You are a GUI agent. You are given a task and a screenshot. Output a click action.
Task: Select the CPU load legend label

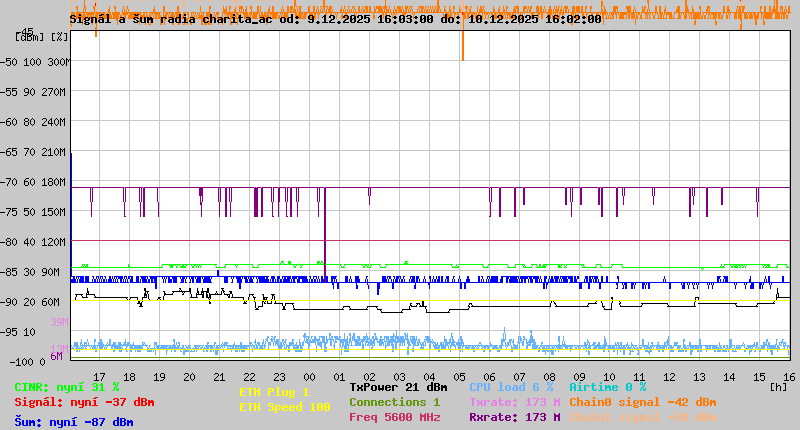(511, 387)
